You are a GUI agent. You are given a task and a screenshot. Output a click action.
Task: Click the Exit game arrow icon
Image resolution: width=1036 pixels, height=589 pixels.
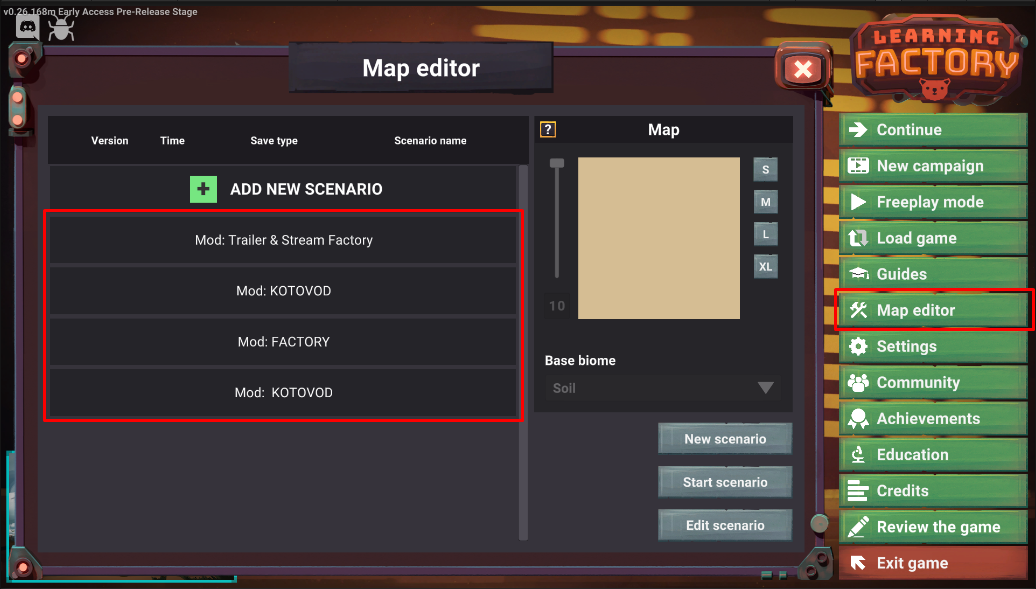pyautogui.click(x=858, y=563)
